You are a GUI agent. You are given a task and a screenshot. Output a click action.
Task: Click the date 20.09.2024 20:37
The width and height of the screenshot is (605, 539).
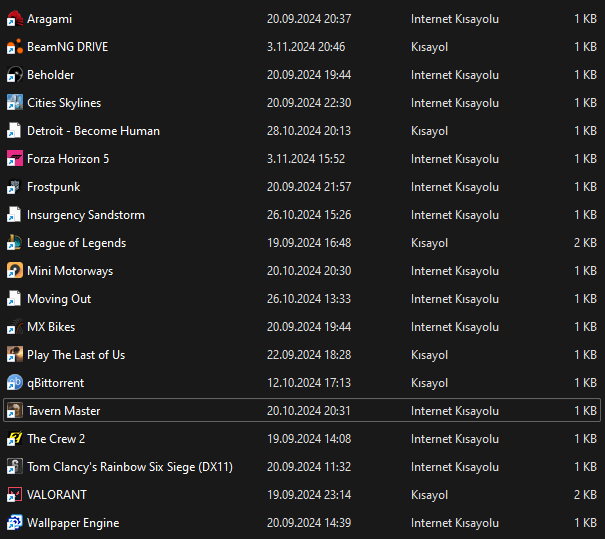pyautogui.click(x=309, y=19)
